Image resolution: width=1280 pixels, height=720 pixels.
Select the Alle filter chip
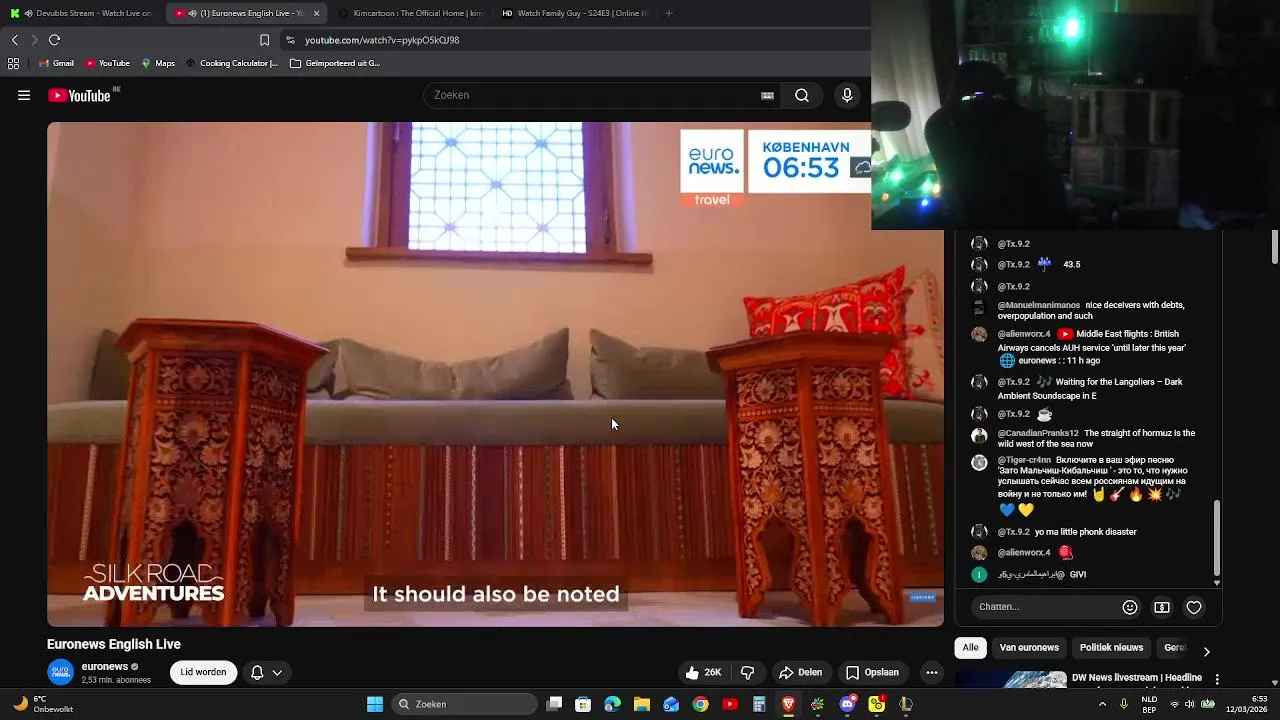pyautogui.click(x=970, y=648)
